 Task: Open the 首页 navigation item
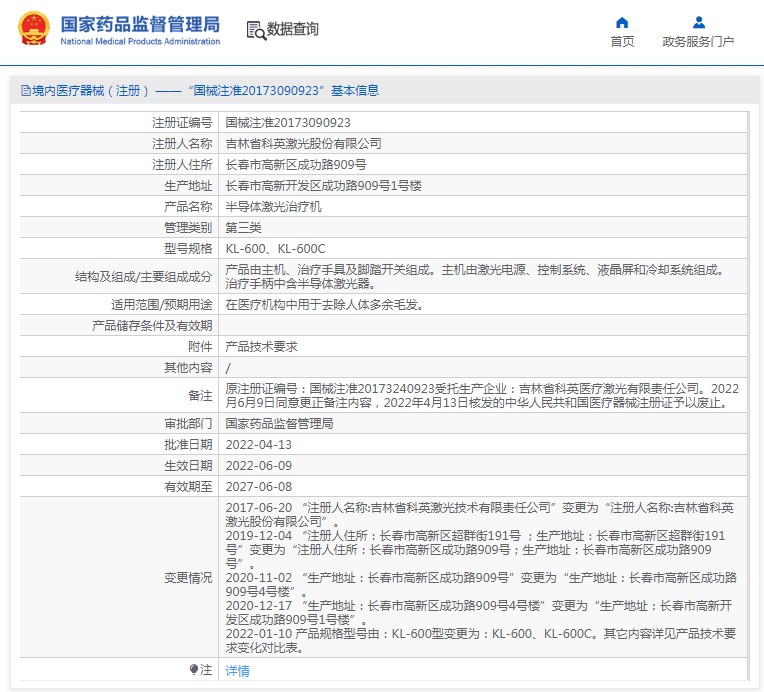coord(622,41)
